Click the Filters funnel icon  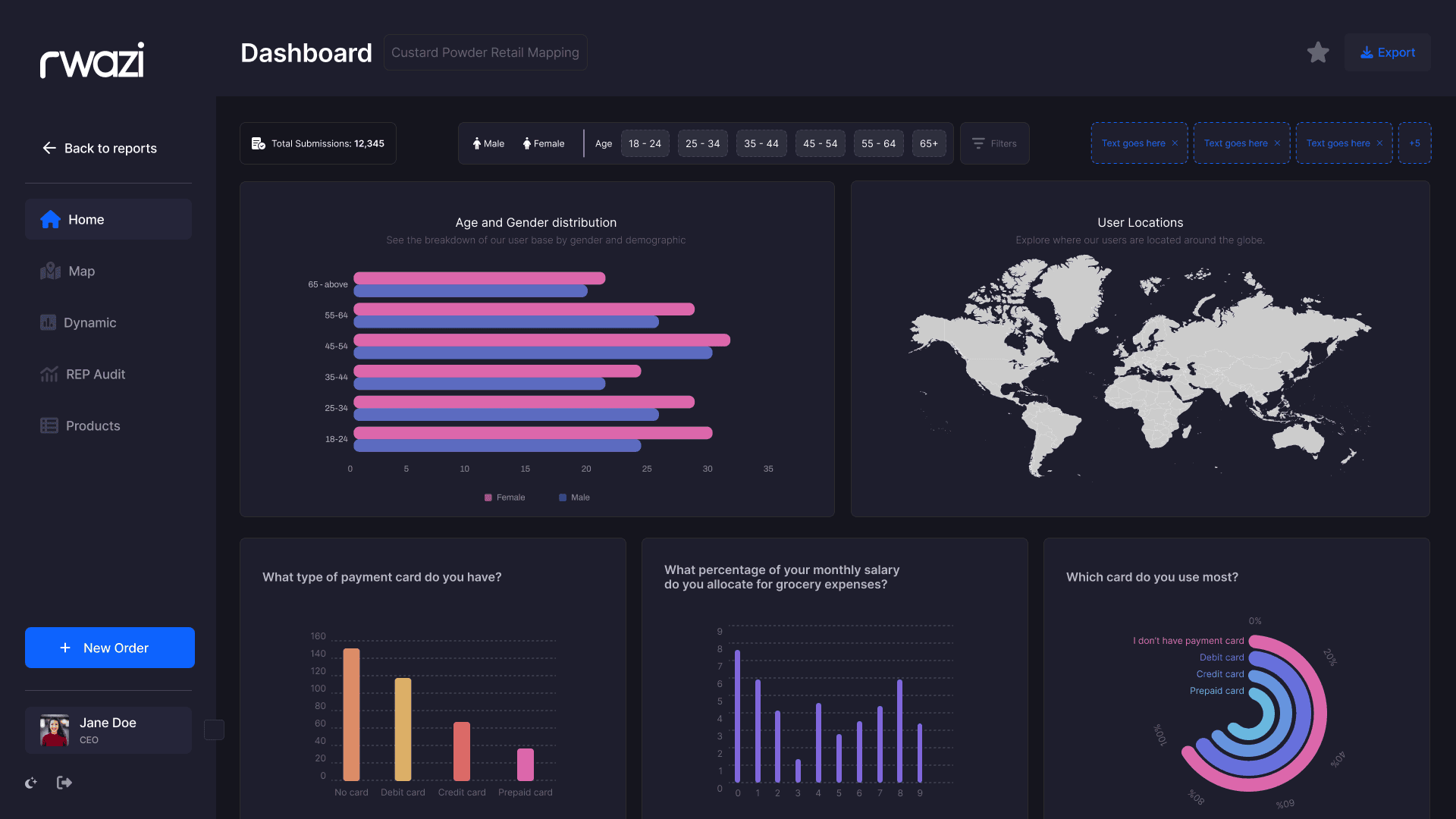(x=978, y=143)
